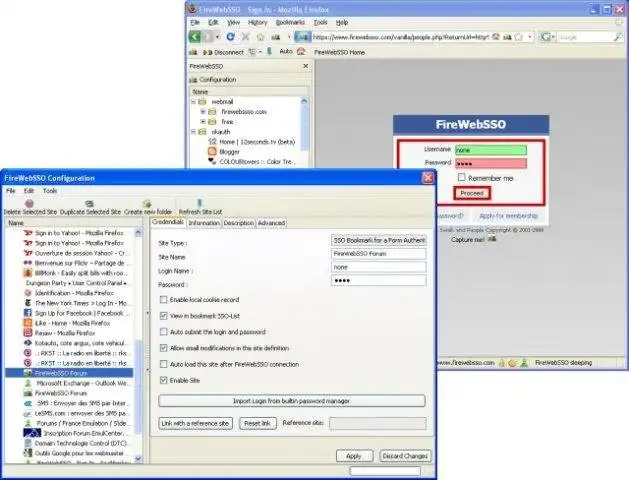Image resolution: width=629 pixels, height=480 pixels.
Task: Open History menu in Firefox
Action: [257, 22]
